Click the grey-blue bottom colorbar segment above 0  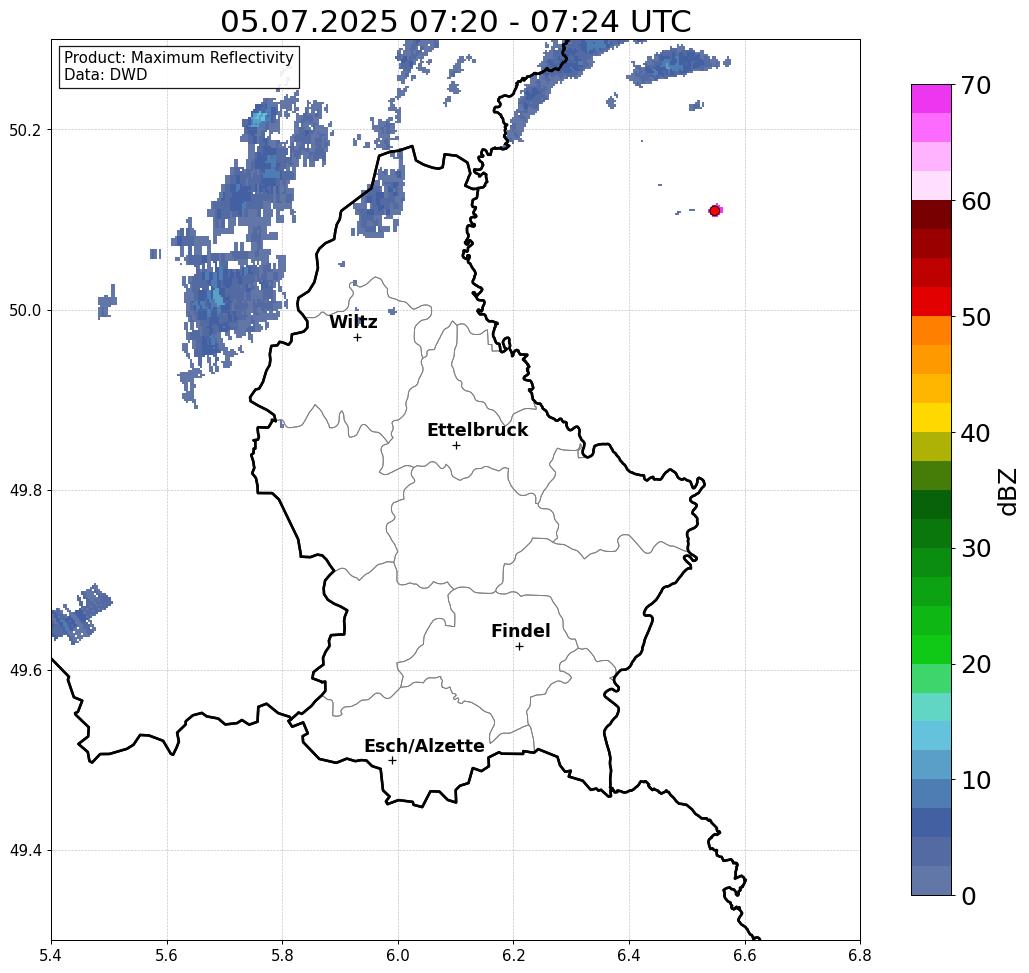[x=931, y=880]
